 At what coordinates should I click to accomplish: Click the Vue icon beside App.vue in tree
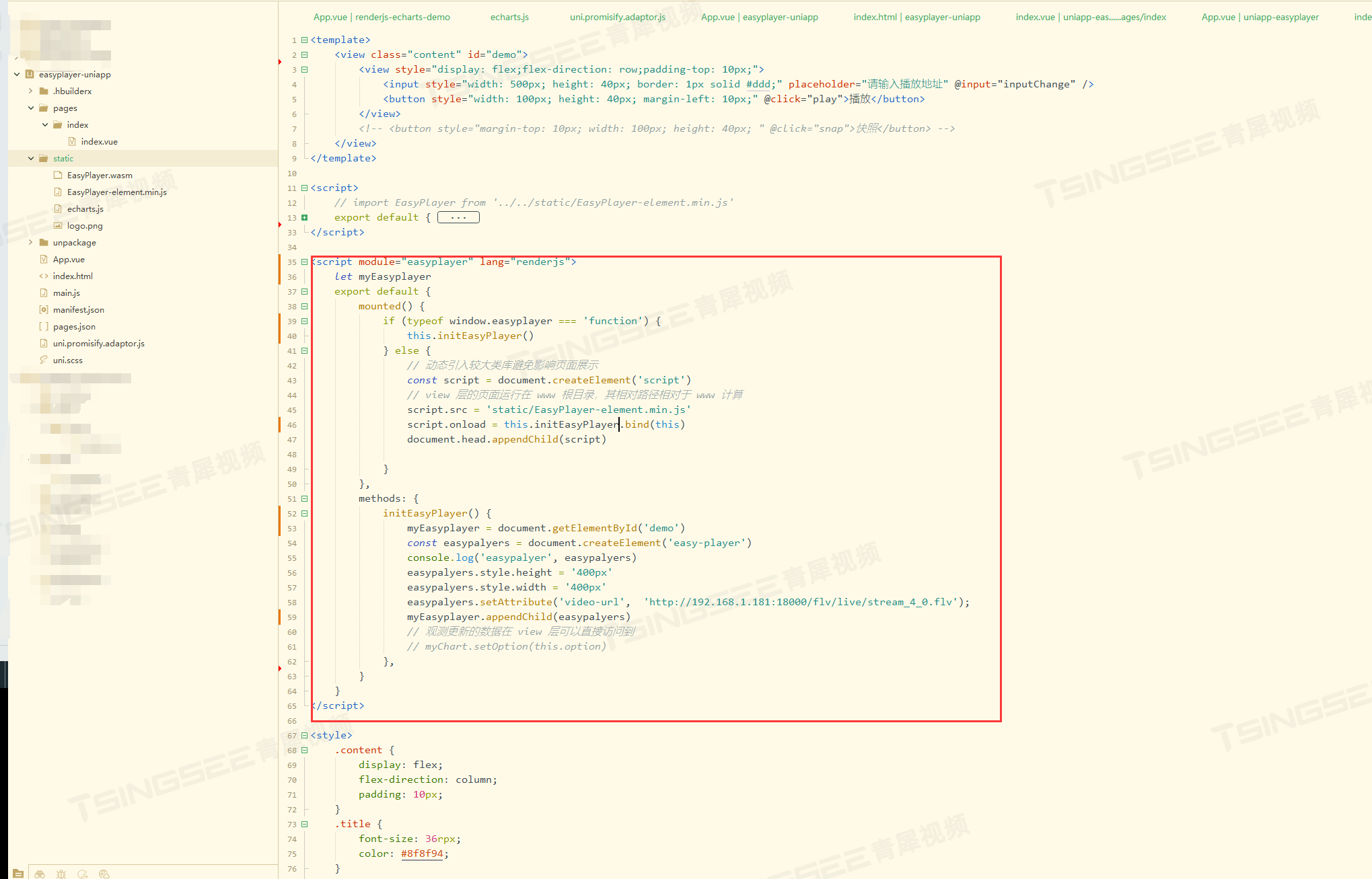click(x=44, y=259)
